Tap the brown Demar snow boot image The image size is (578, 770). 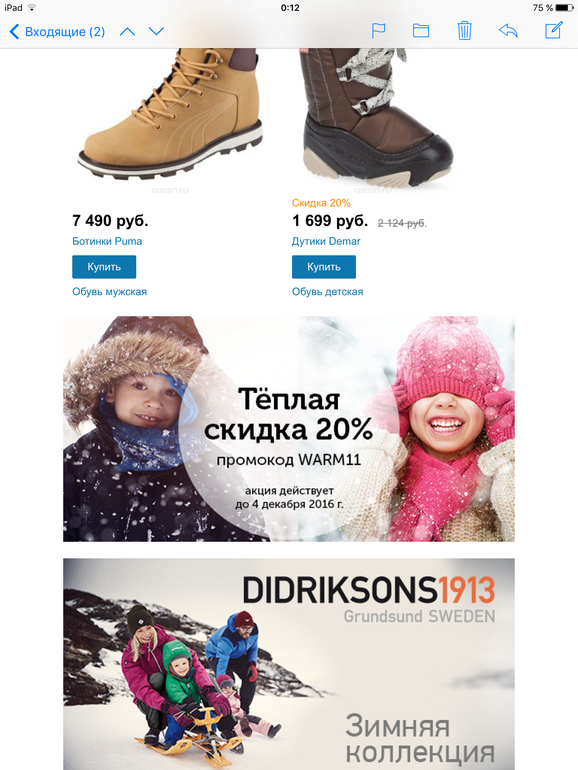(377, 118)
